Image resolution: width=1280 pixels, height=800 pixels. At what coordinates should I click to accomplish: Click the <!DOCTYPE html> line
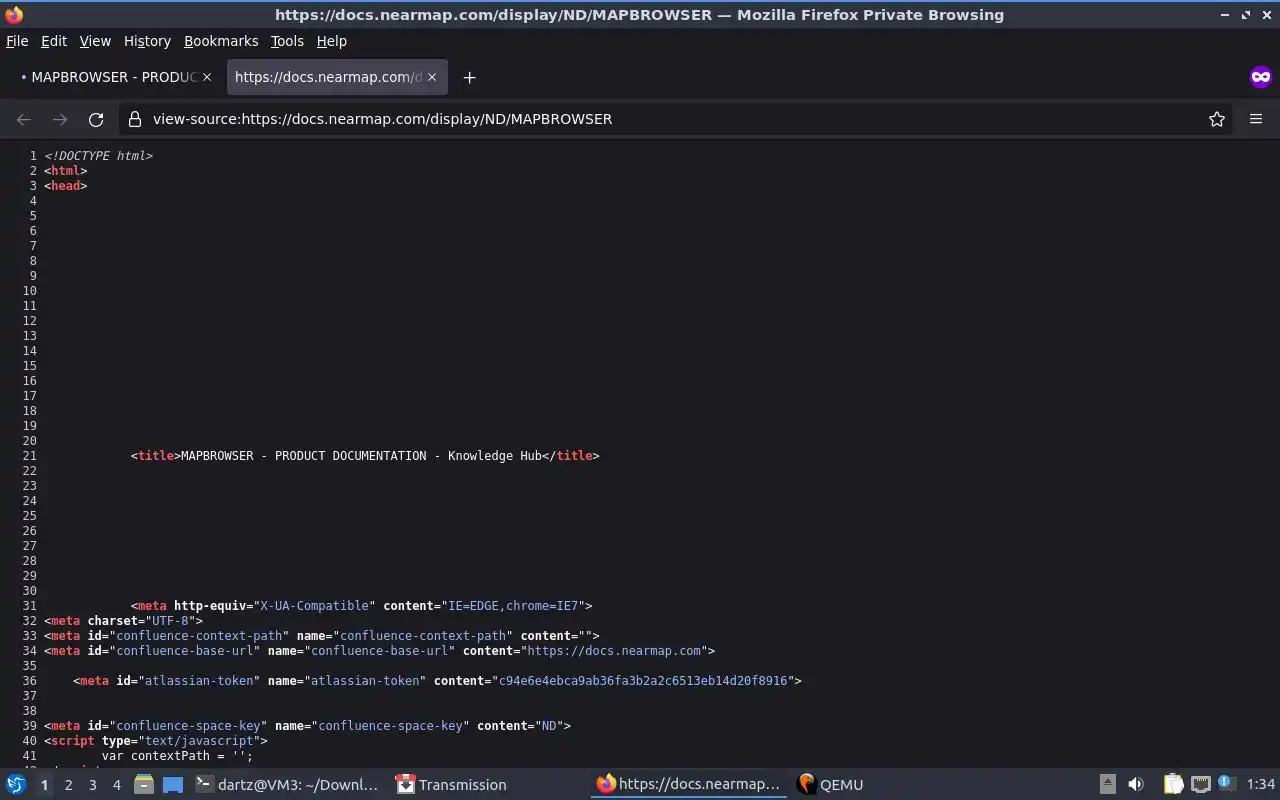(x=98, y=156)
